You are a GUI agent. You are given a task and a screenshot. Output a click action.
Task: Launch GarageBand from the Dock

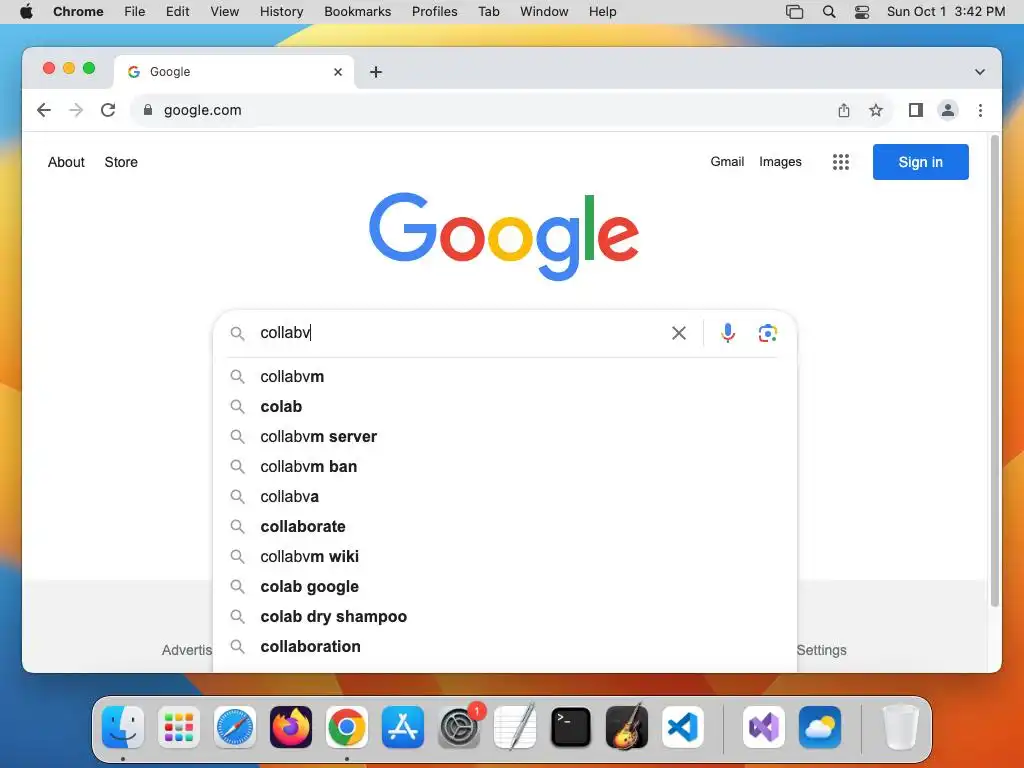(627, 727)
